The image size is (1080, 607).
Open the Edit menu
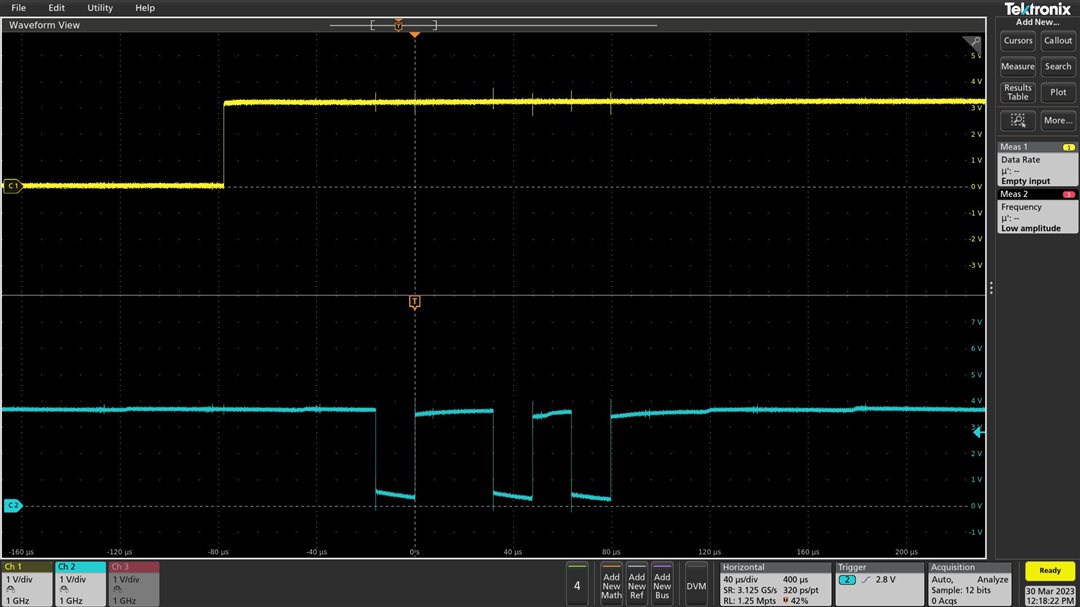[56, 8]
